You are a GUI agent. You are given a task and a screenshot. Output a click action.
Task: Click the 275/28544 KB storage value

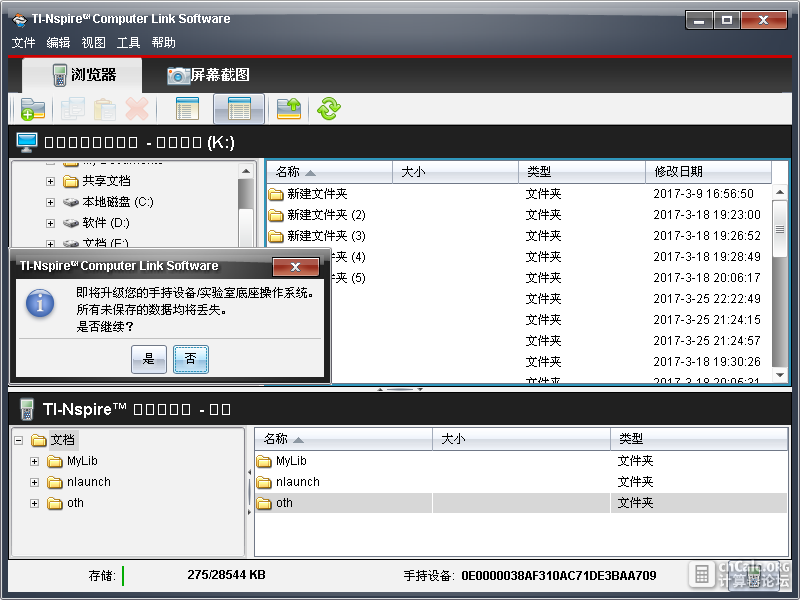(x=226, y=575)
